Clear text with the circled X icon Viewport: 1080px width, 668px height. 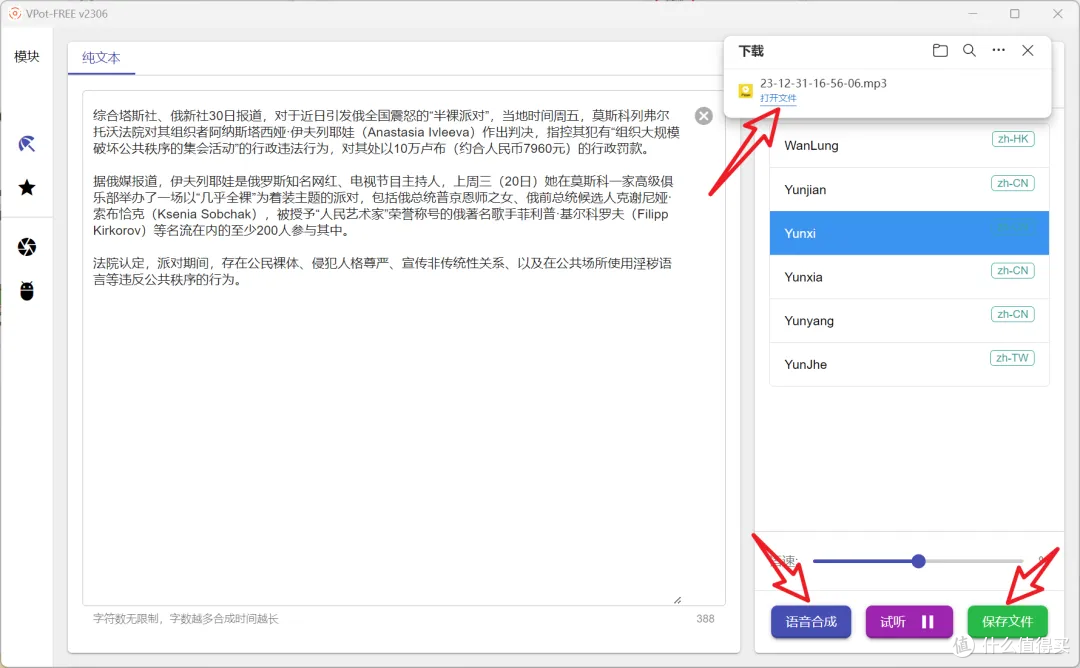(703, 116)
